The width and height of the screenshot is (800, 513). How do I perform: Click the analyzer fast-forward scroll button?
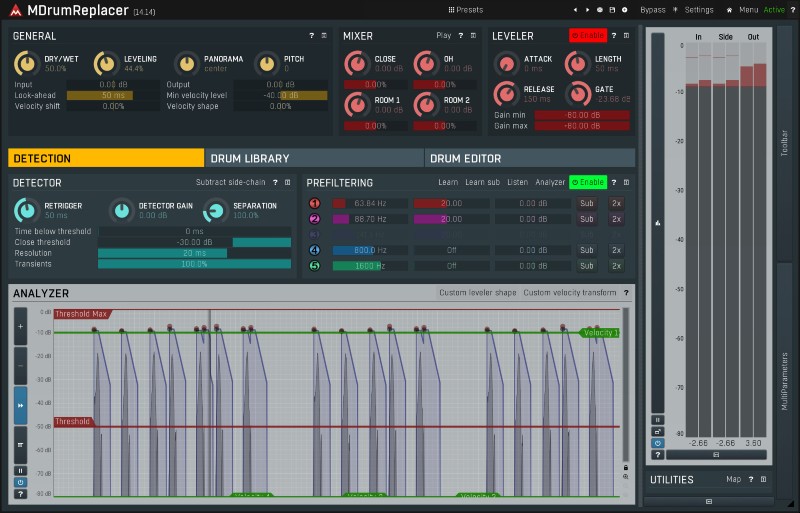tap(21, 405)
